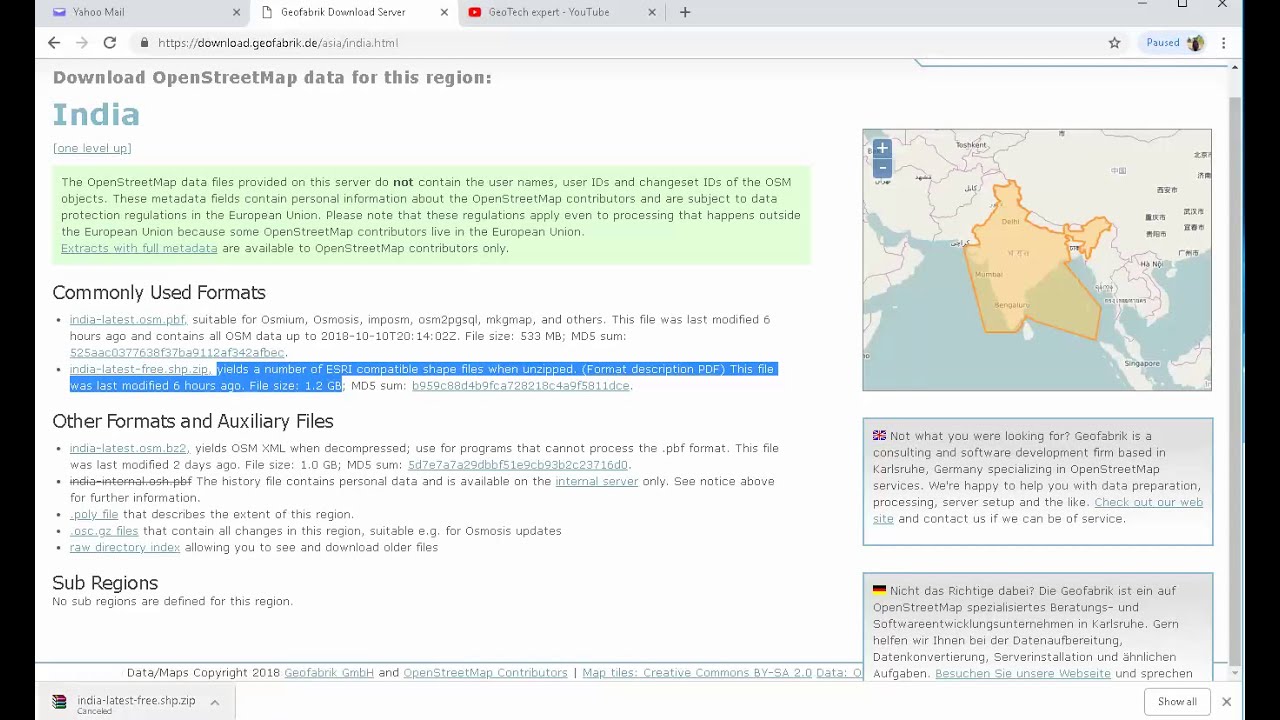Download india-latest.osm.pbf file
This screenshot has height=720, width=1280.
(127, 320)
